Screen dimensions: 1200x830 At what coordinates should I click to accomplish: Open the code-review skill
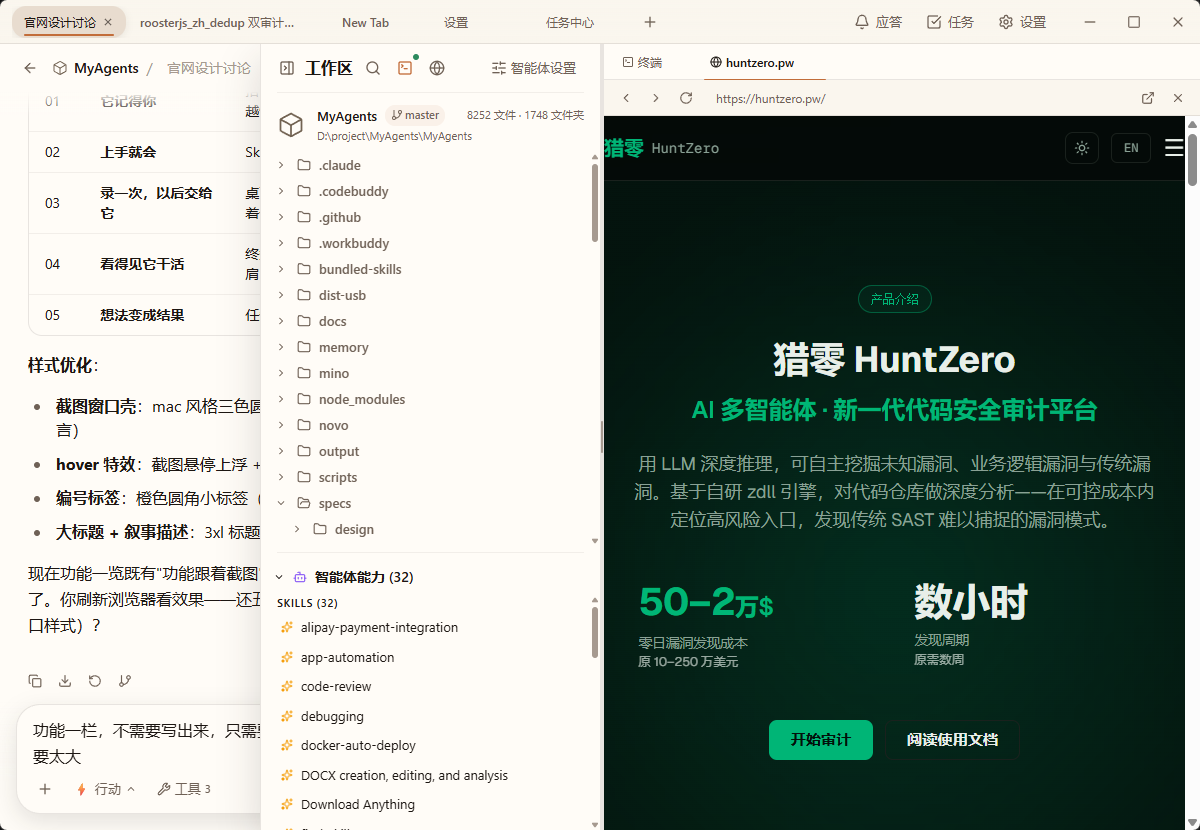pyautogui.click(x=336, y=686)
